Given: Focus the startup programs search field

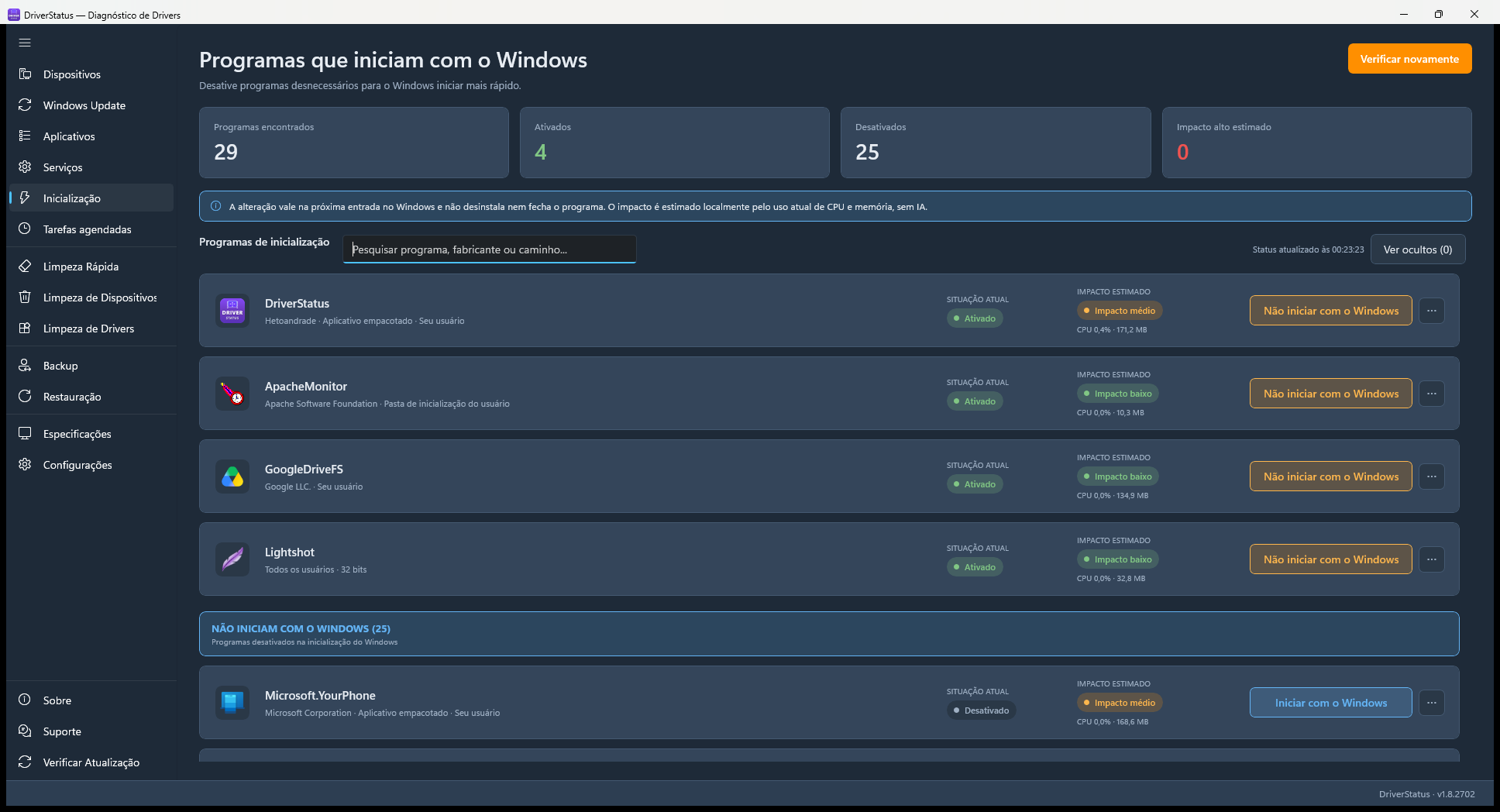Looking at the screenshot, I should (x=490, y=249).
